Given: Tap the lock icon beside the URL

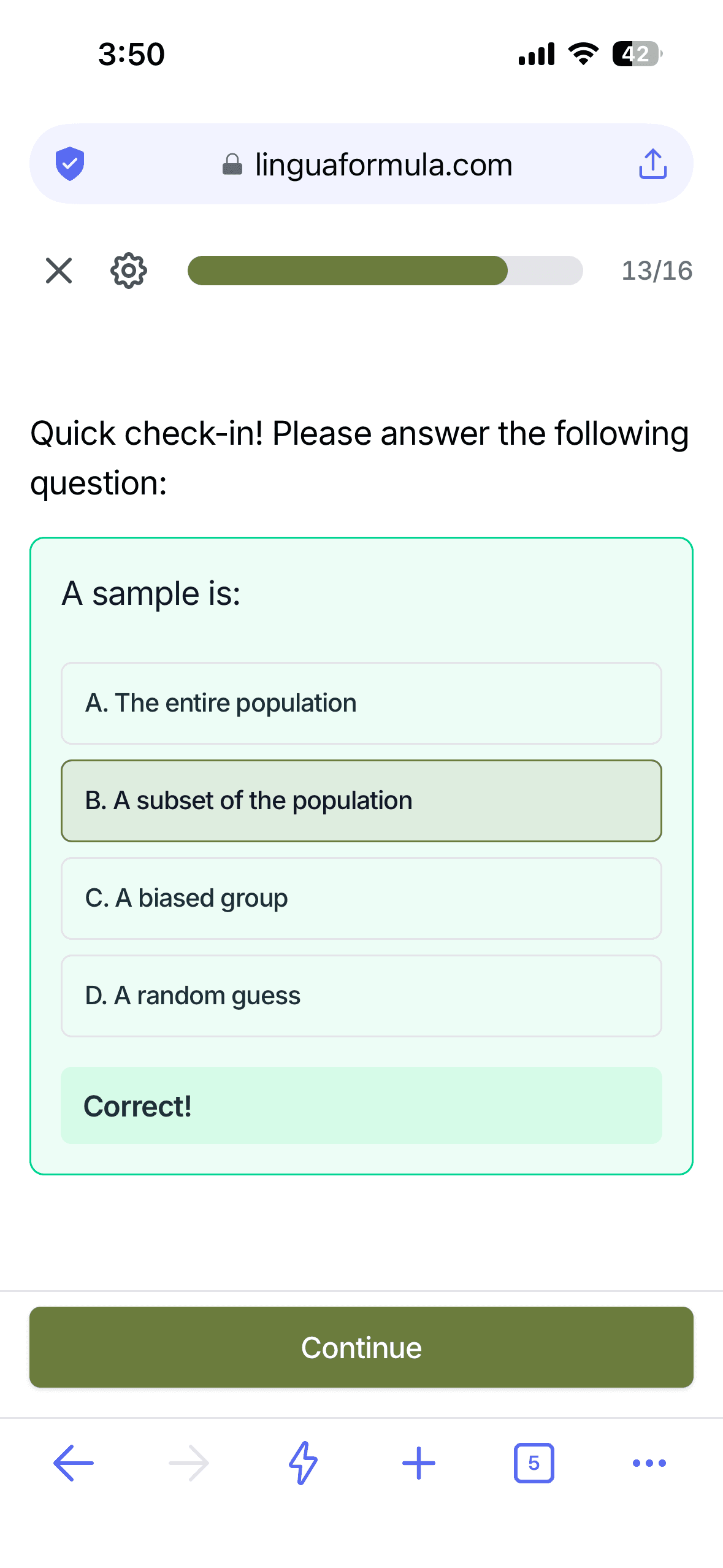Looking at the screenshot, I should click(x=232, y=164).
